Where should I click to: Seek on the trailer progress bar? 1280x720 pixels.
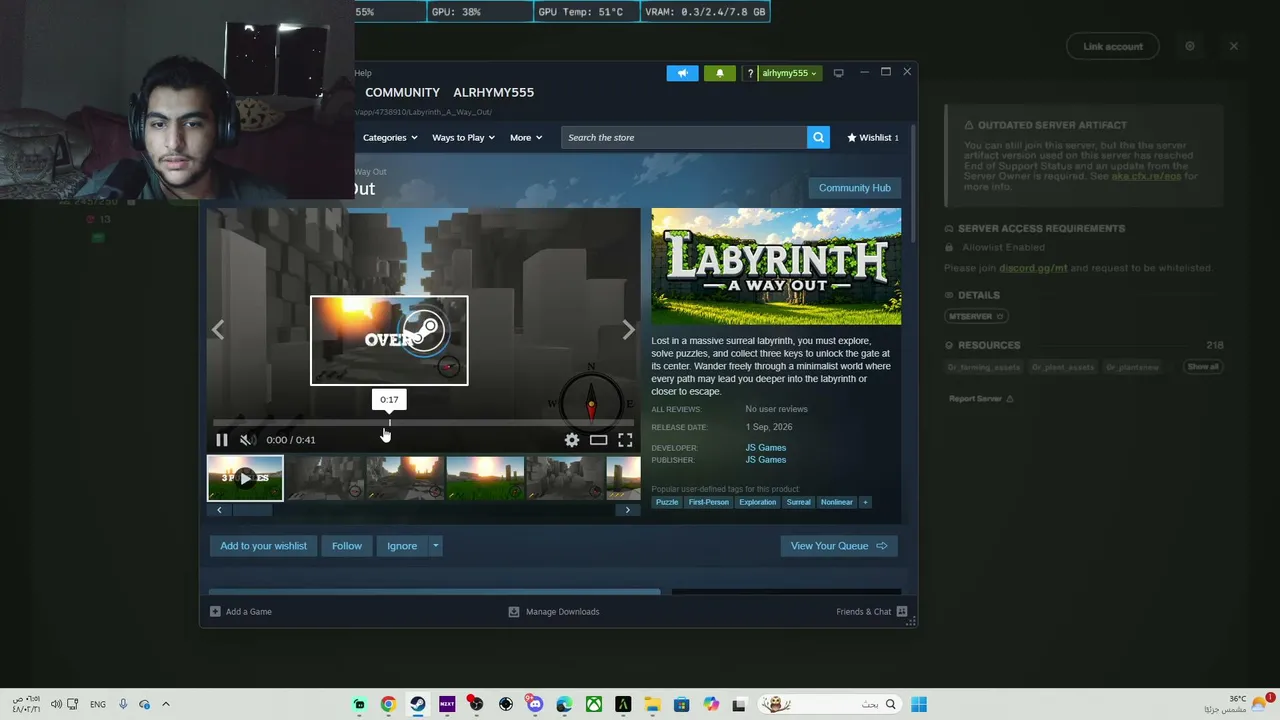tap(423, 423)
